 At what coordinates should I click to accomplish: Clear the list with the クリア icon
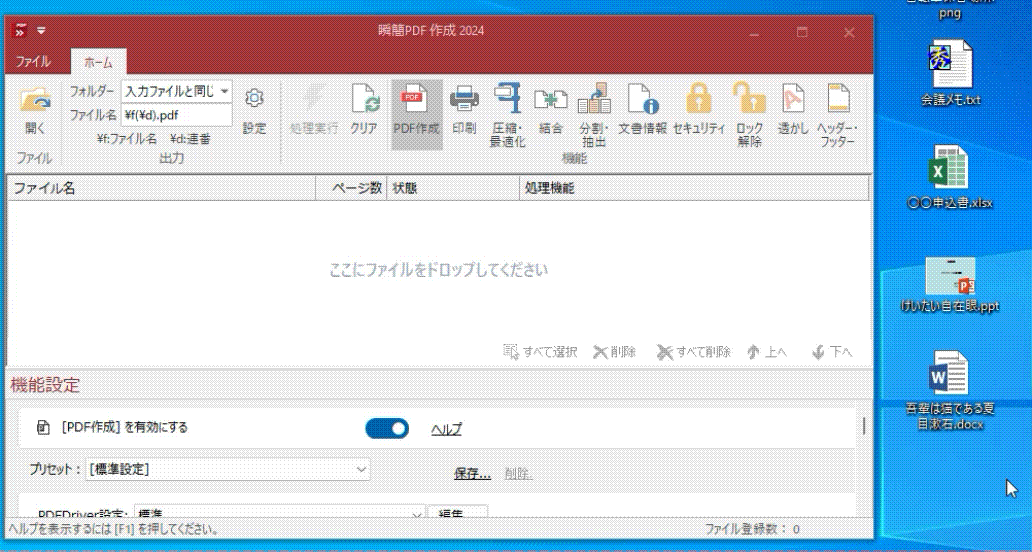pyautogui.click(x=364, y=111)
